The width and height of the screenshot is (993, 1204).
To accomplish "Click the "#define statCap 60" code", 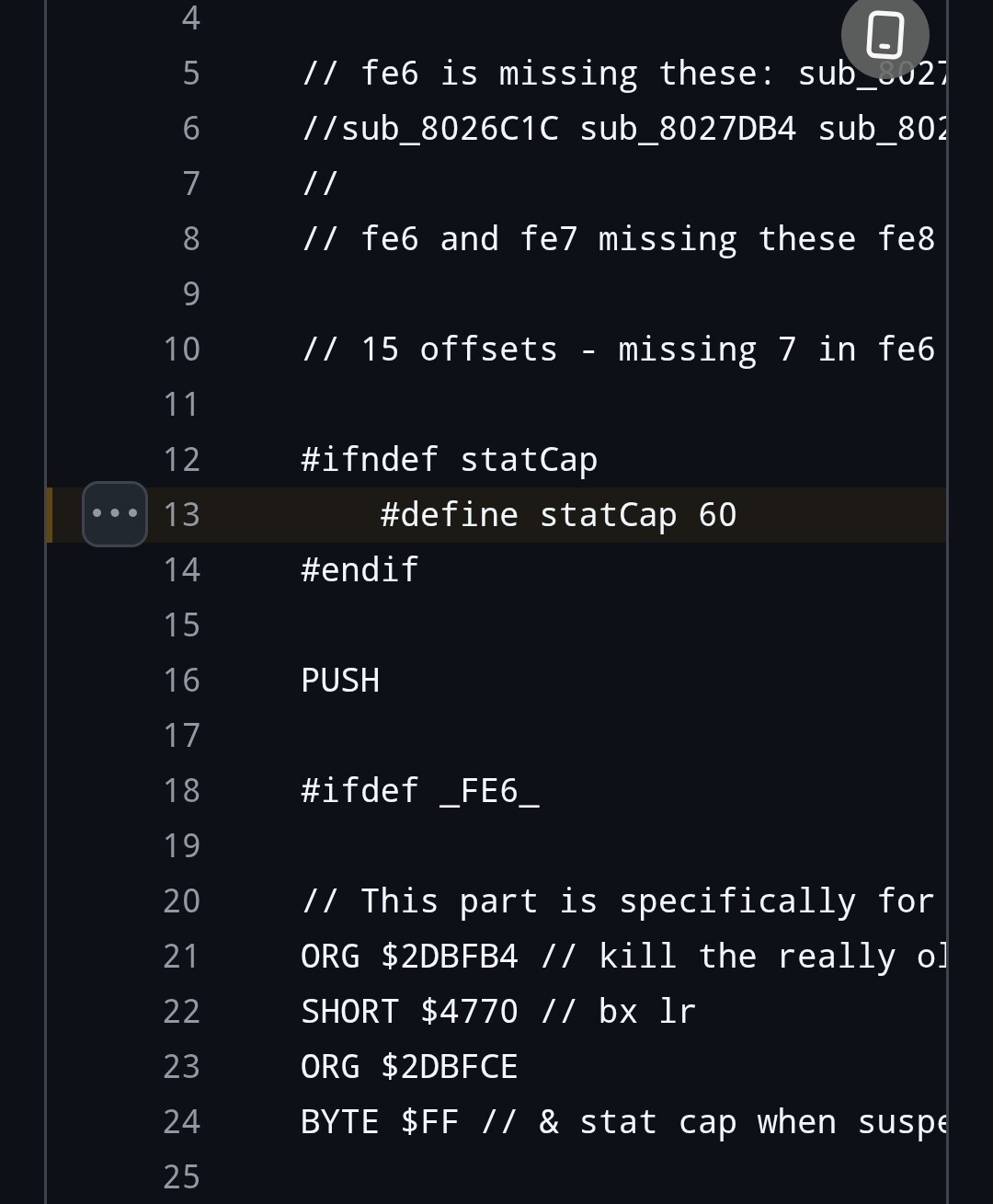I will tap(558, 514).
